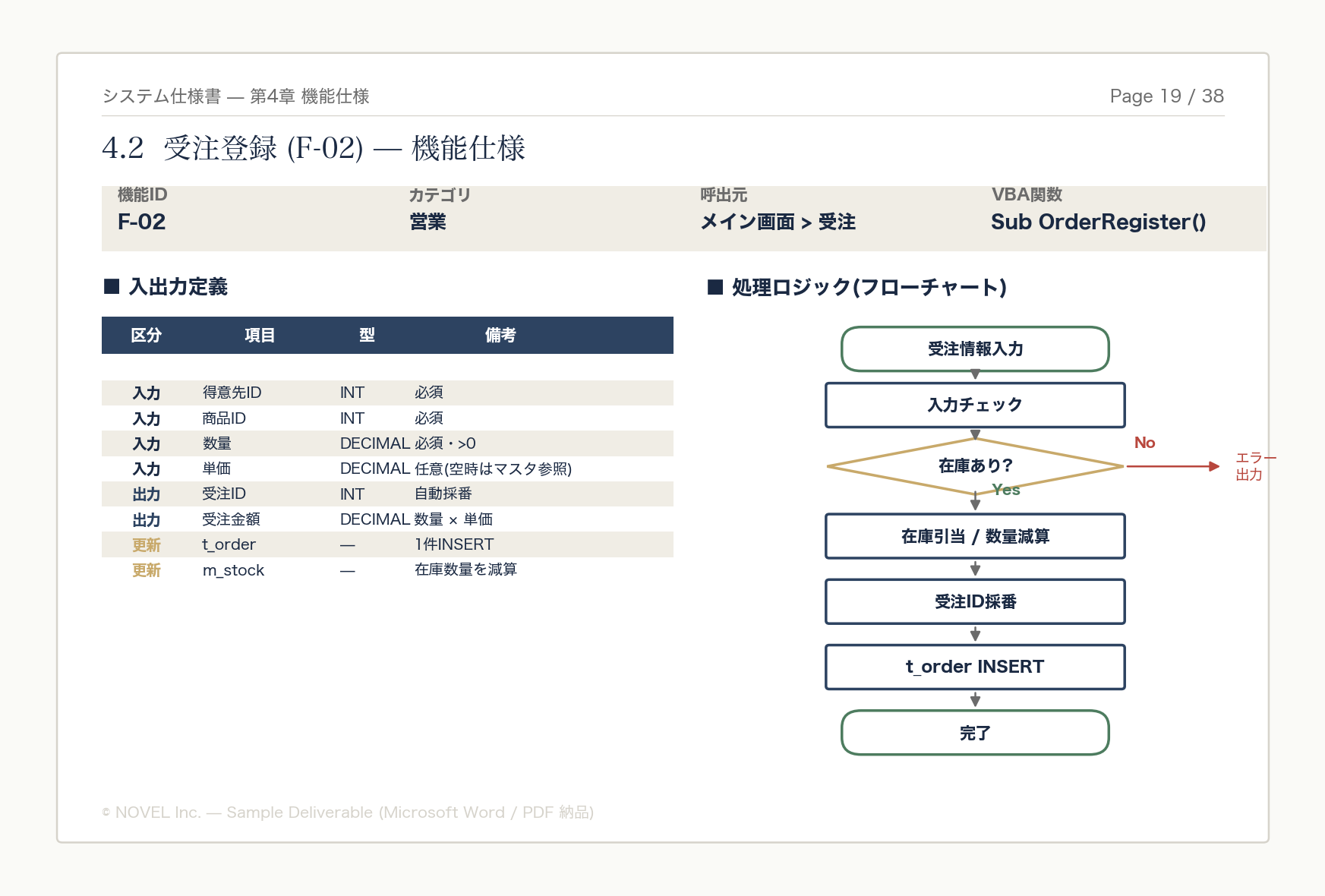The width and height of the screenshot is (1325, 896).
Task: Select the '受注金額' table cell
Action: point(231,519)
